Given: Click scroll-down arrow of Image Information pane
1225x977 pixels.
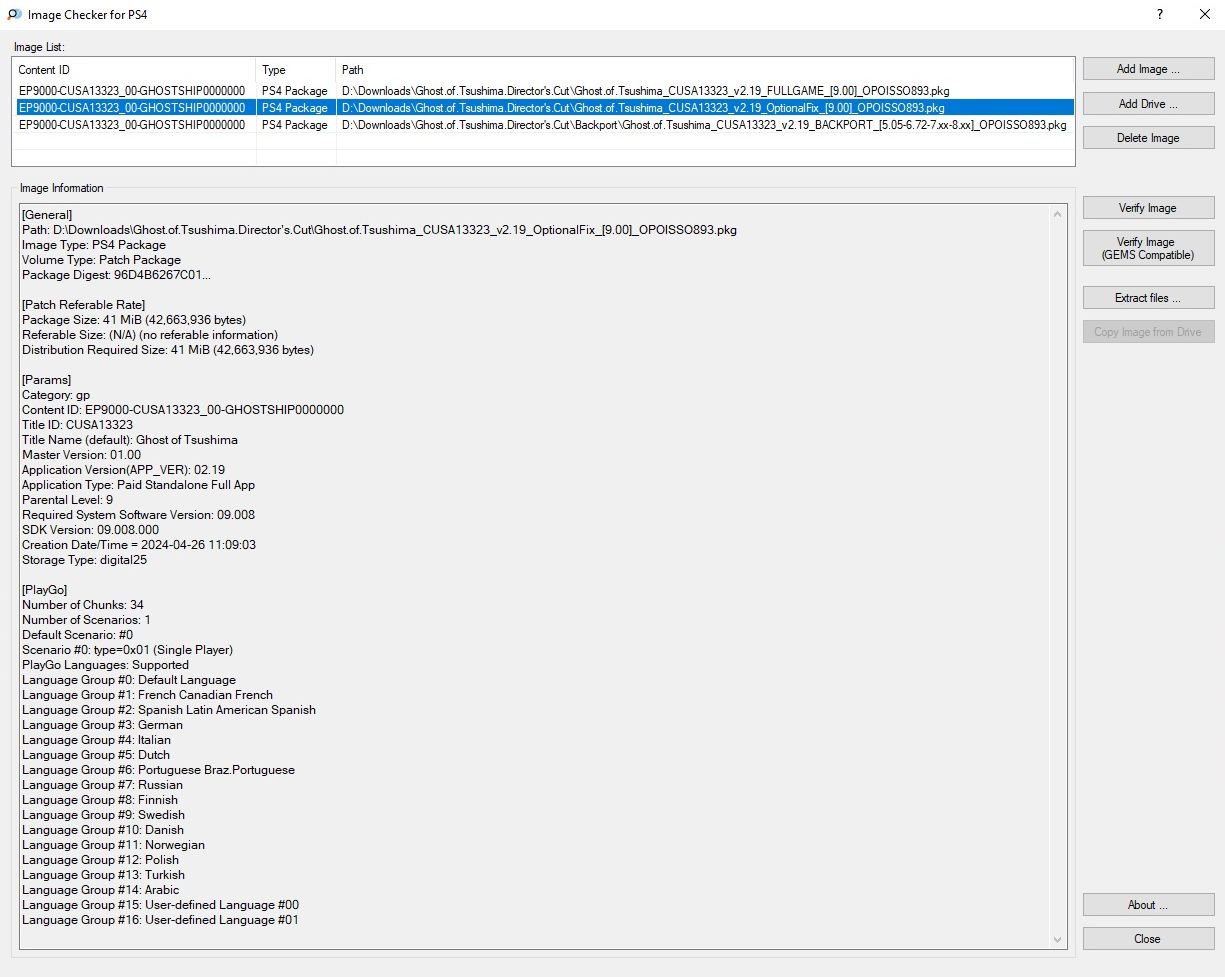Looking at the screenshot, I should tap(1058, 939).
